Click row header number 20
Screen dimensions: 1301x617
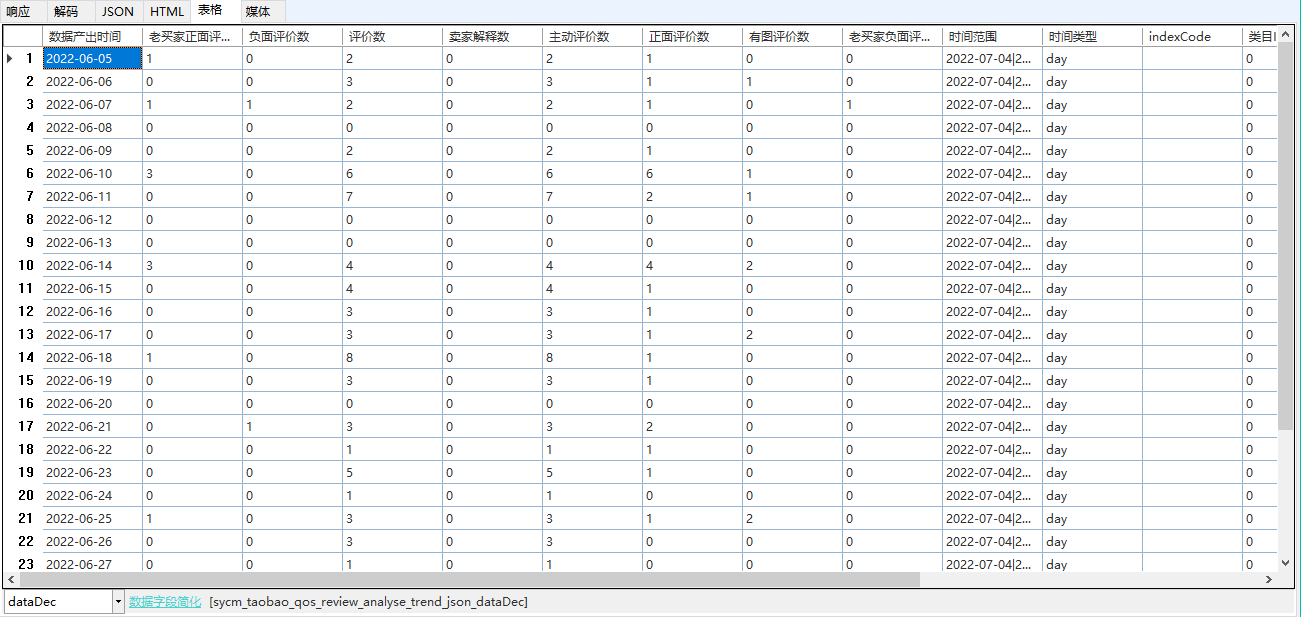coord(22,496)
